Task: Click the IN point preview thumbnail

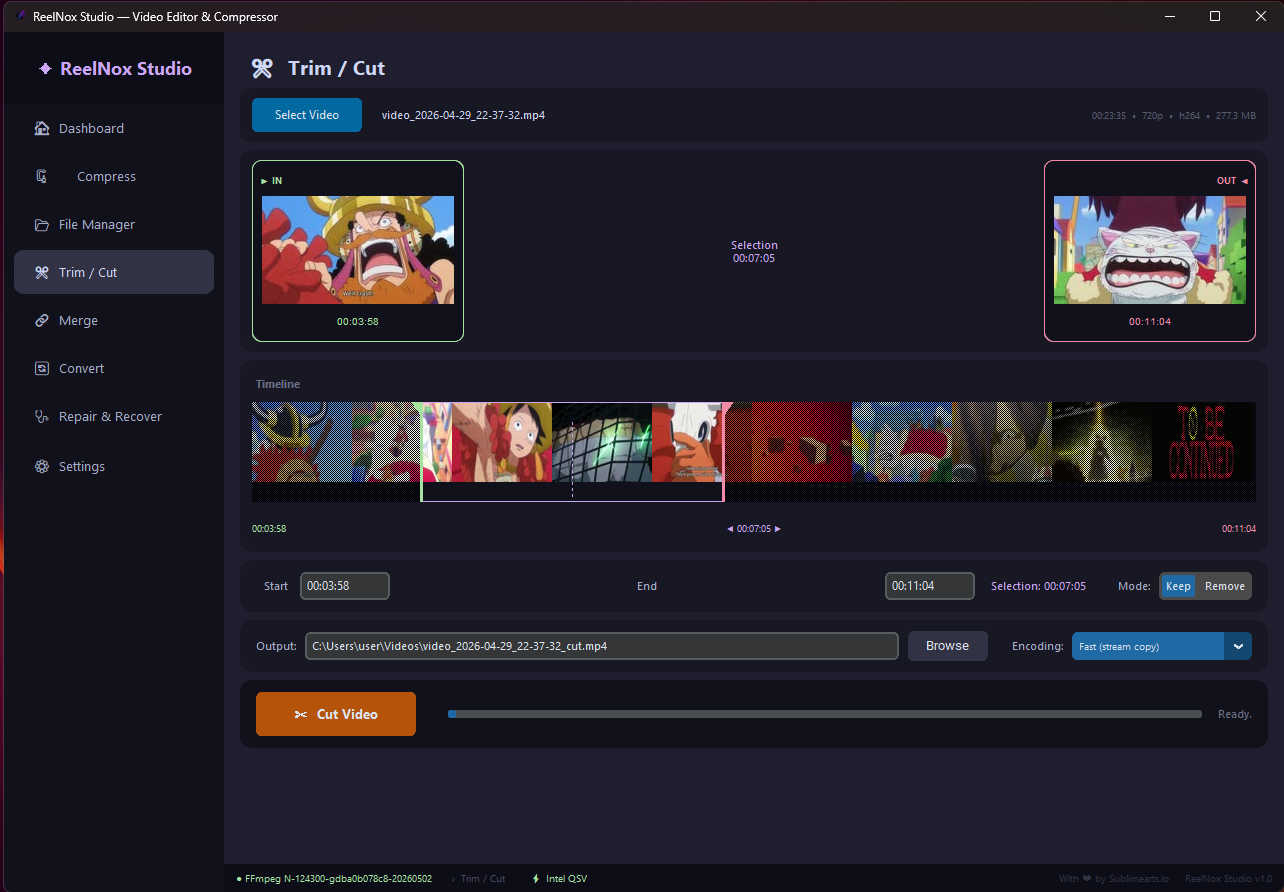Action: point(358,250)
